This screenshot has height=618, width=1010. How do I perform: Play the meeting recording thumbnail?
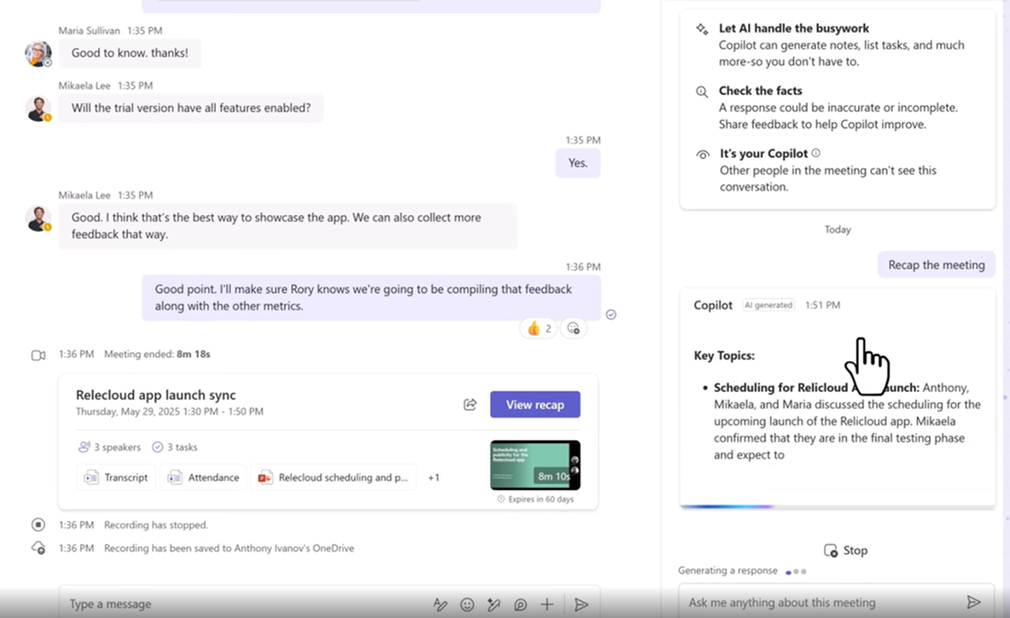(x=534, y=465)
